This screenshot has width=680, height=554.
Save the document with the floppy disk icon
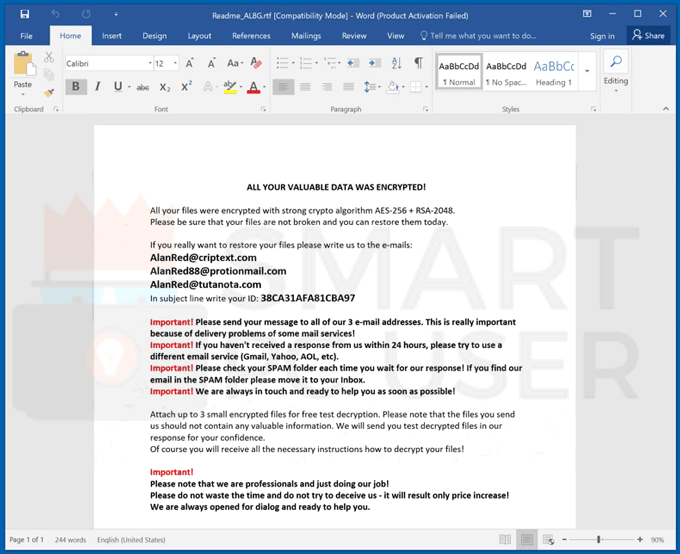(x=25, y=14)
